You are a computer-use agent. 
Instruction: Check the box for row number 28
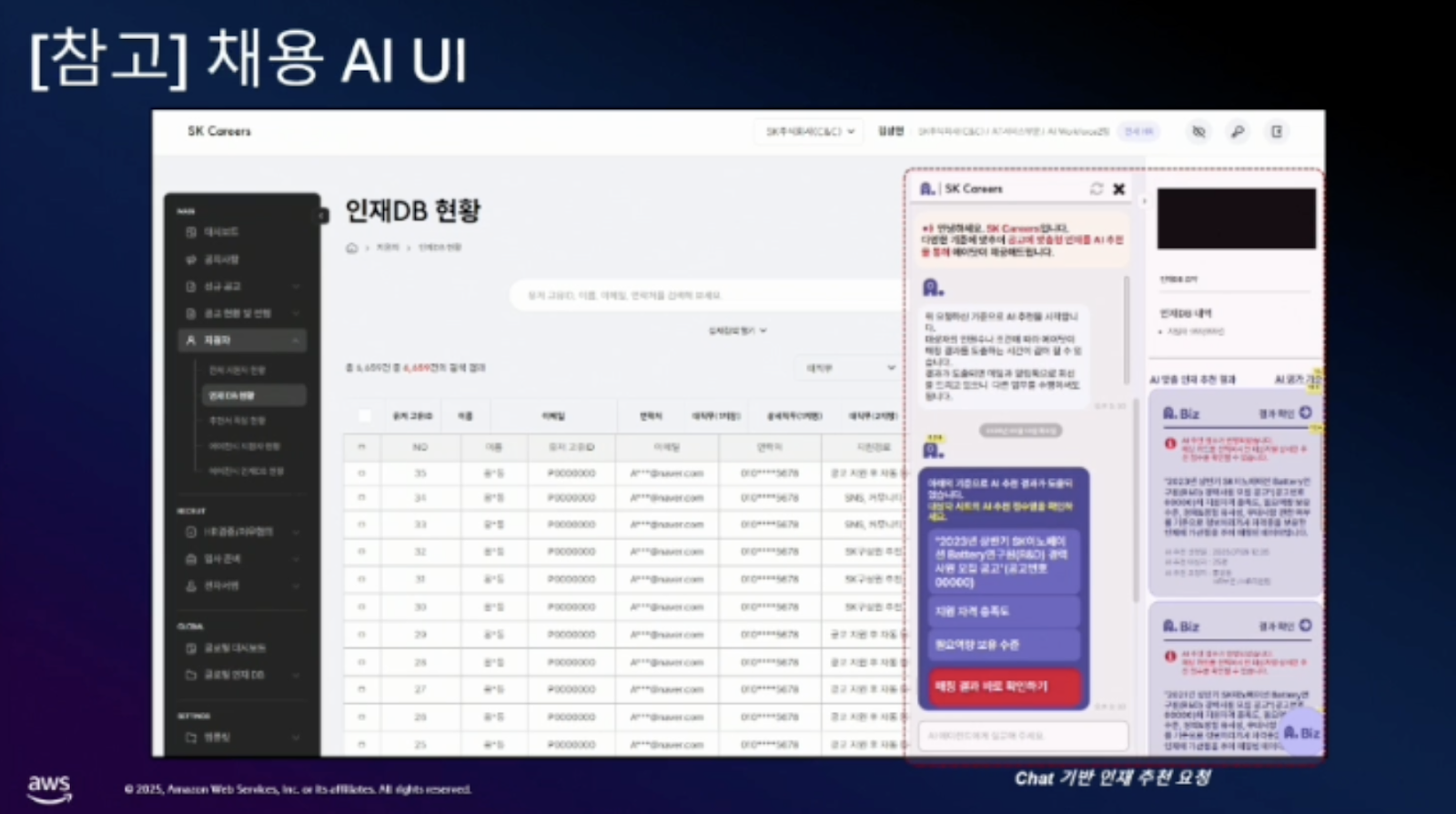pos(361,662)
